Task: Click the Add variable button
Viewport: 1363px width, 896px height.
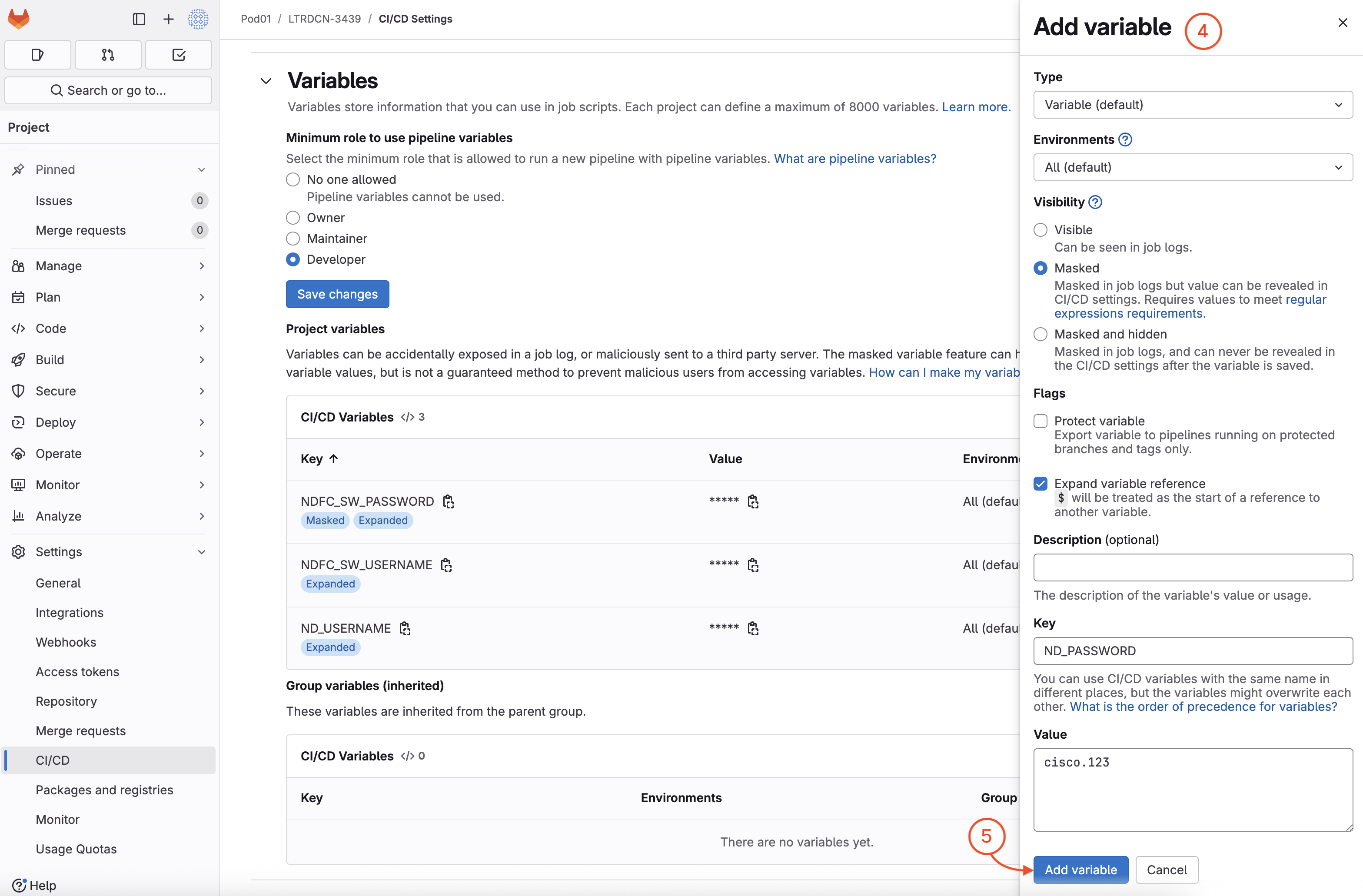Action: [1080, 869]
